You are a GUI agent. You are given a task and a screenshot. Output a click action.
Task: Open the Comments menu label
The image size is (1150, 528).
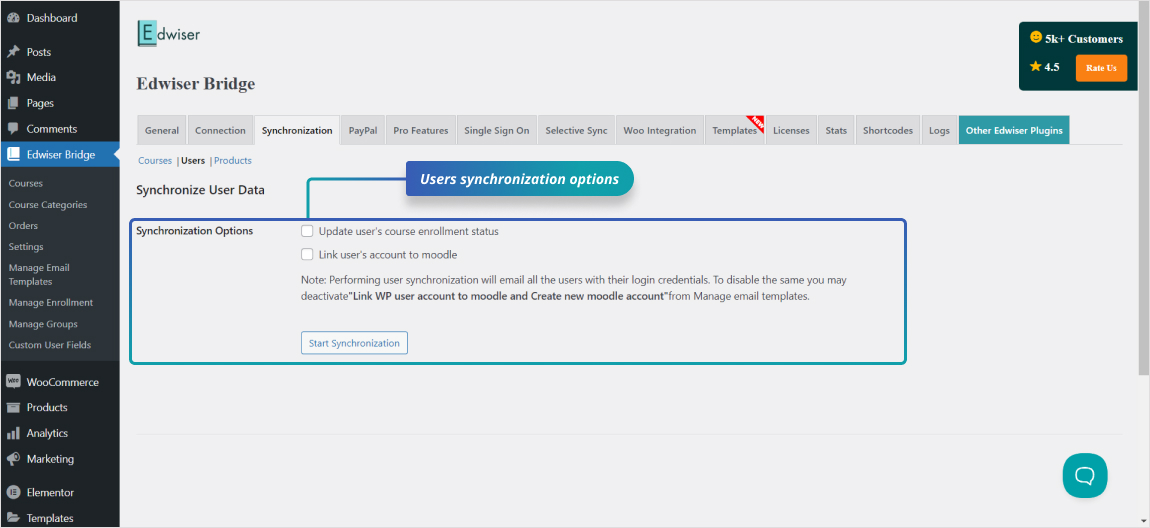(52, 128)
